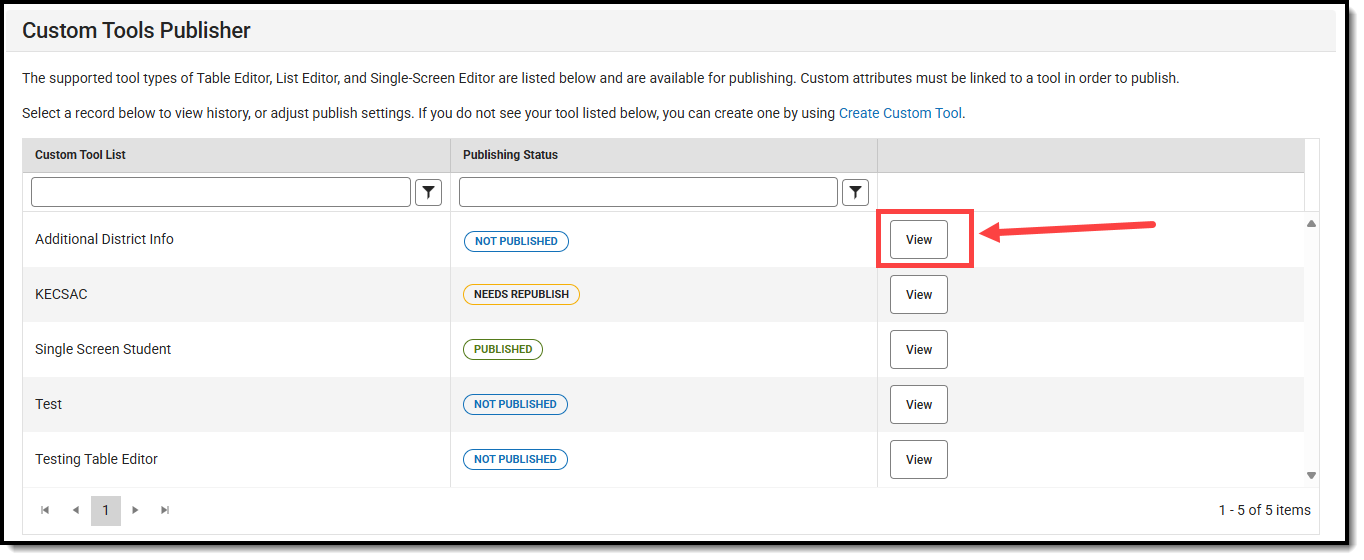The height and width of the screenshot is (560, 1364).
Task: Click the Custom Tool List filter text box
Action: tap(221, 192)
